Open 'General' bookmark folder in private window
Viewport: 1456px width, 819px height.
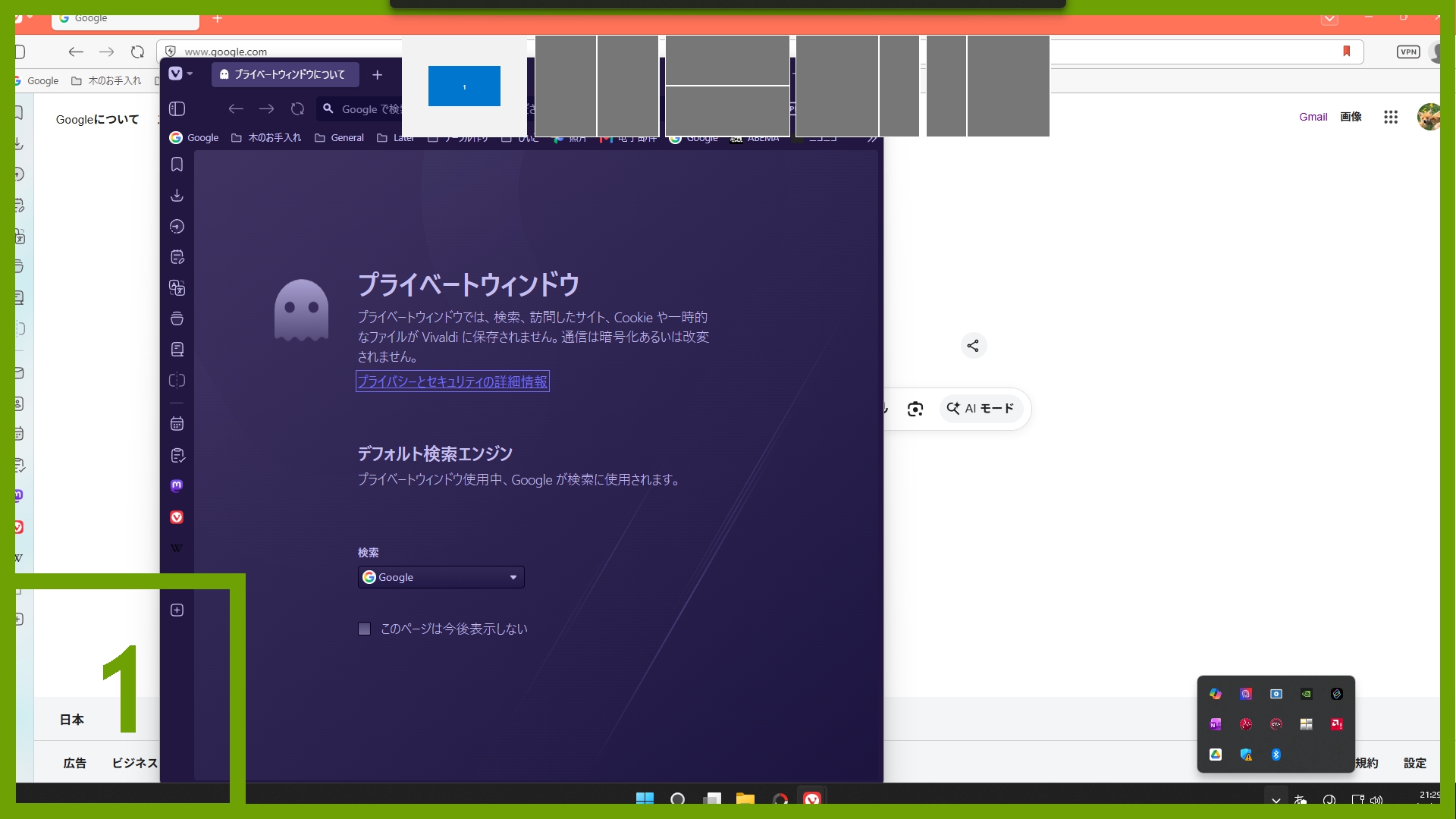click(x=339, y=138)
